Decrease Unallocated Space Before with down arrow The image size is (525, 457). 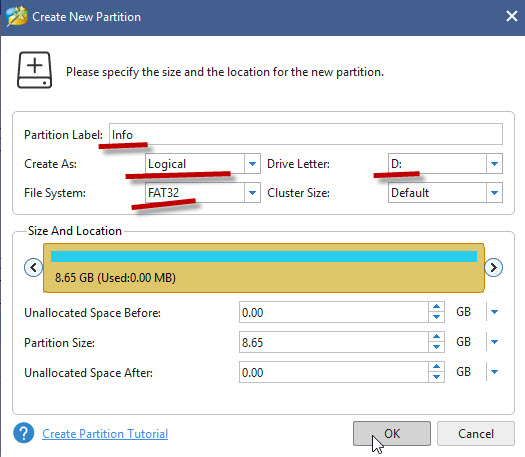pyautogui.click(x=436, y=317)
